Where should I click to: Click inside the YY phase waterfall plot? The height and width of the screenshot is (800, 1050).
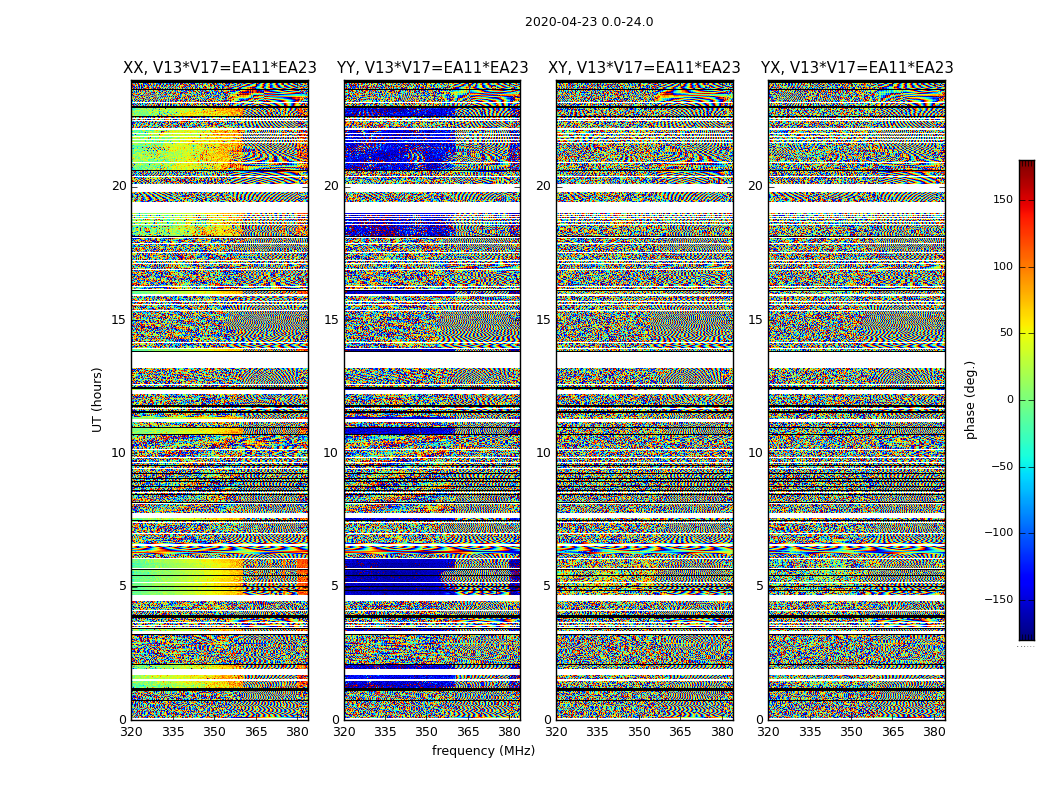coord(433,400)
